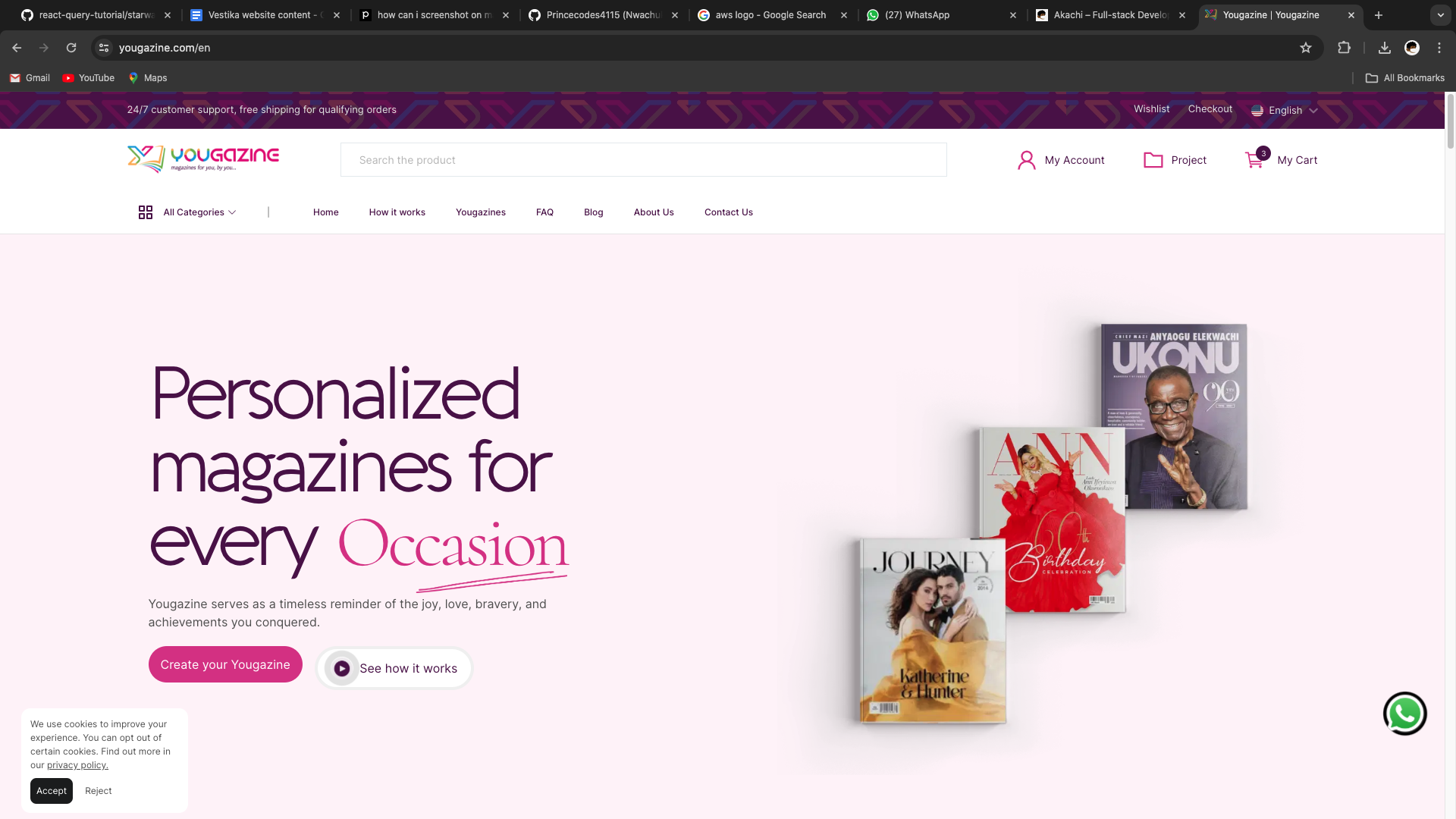Screen dimensions: 1456x819
Task: Reload the page
Action: click(71, 48)
